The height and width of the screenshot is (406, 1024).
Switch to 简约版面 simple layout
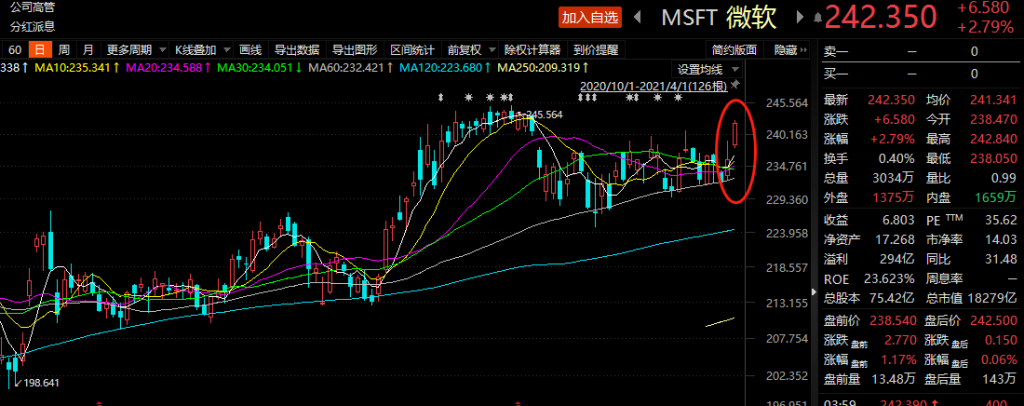pos(735,50)
